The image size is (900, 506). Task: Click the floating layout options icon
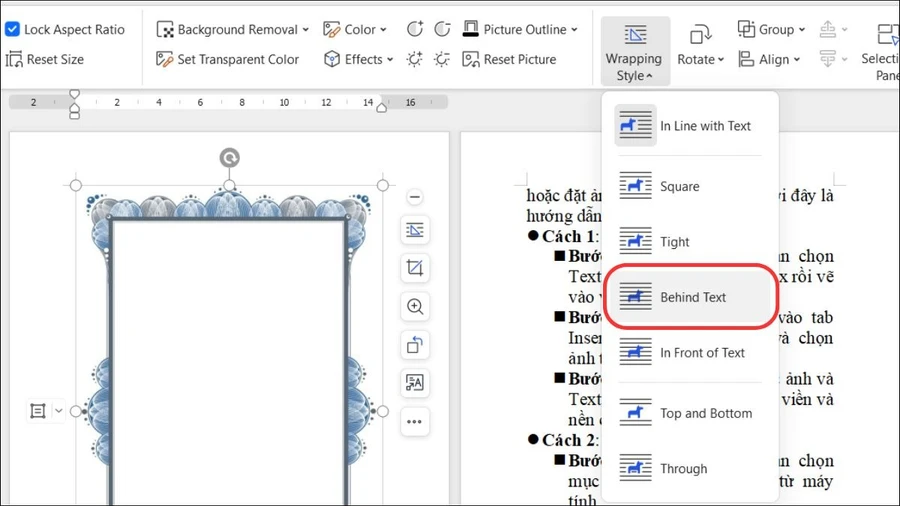coord(414,231)
